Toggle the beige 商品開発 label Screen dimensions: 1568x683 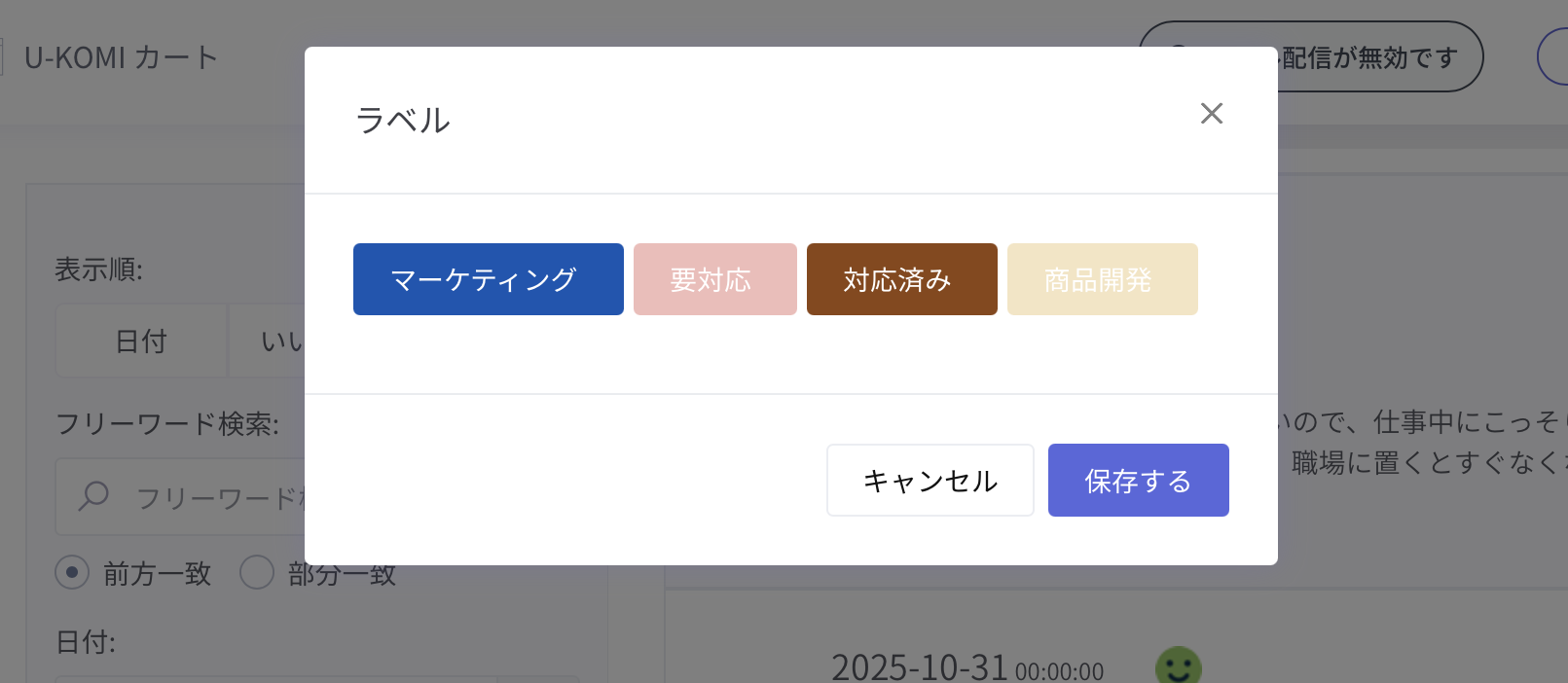click(1102, 279)
